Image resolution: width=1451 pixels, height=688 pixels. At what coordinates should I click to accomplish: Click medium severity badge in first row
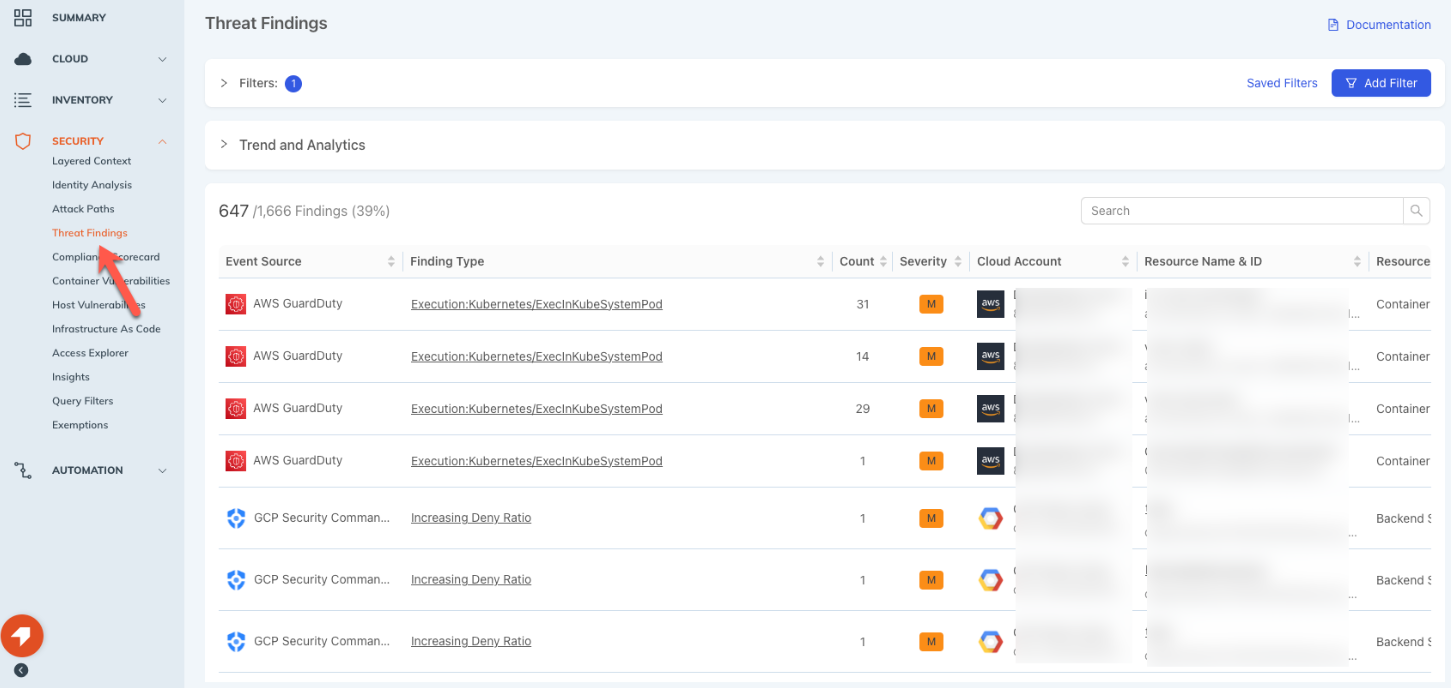931,304
